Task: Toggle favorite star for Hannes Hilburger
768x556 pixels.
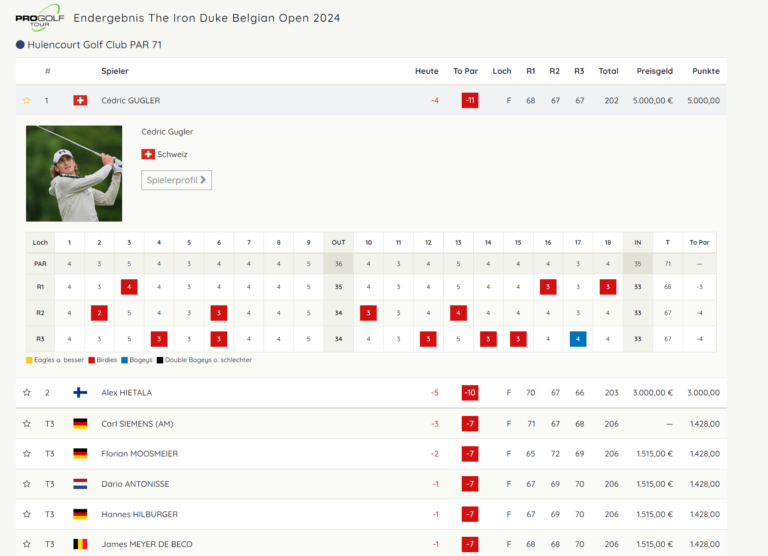Action: pyautogui.click(x=27, y=514)
